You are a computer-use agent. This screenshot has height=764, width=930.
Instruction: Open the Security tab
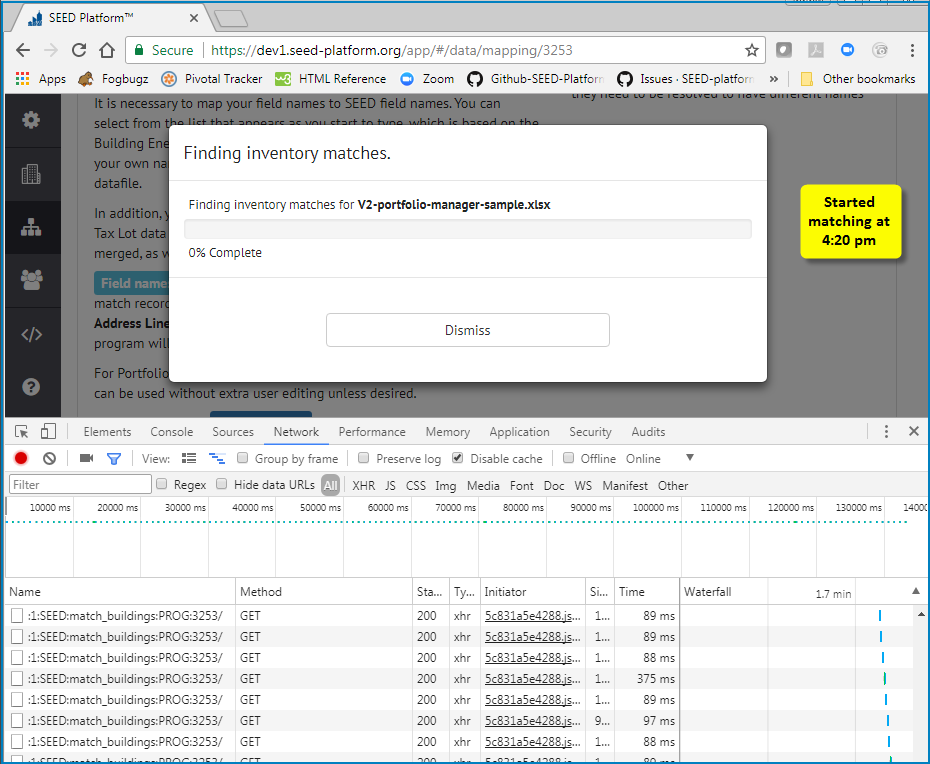tap(590, 432)
